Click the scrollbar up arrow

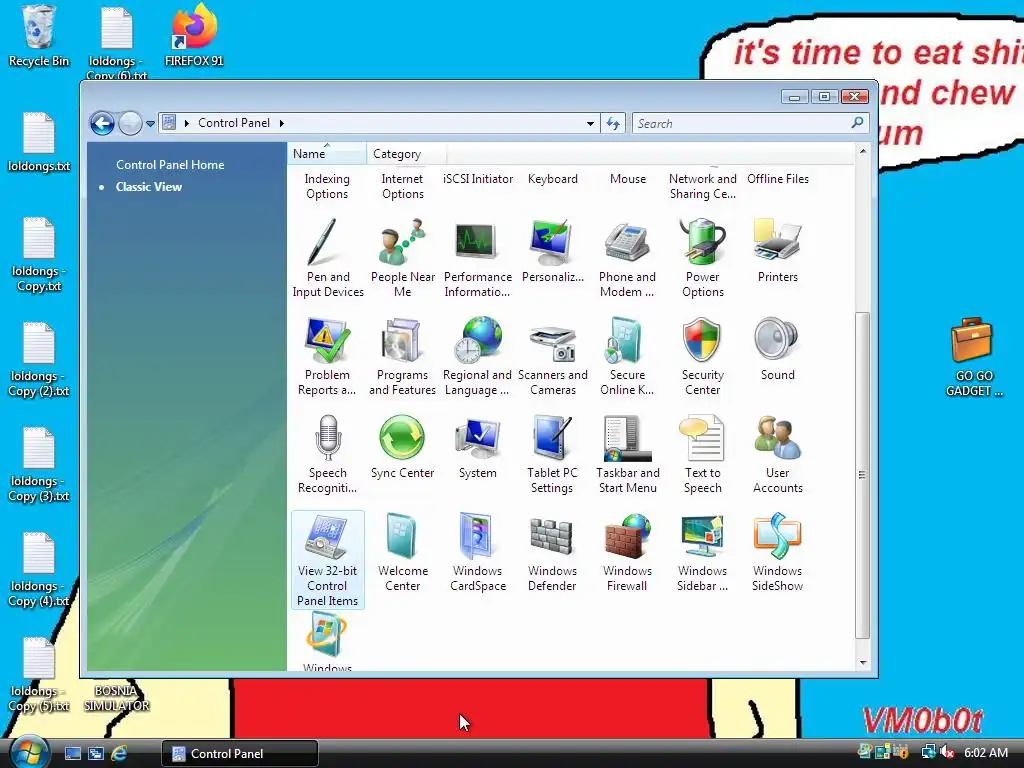click(863, 152)
